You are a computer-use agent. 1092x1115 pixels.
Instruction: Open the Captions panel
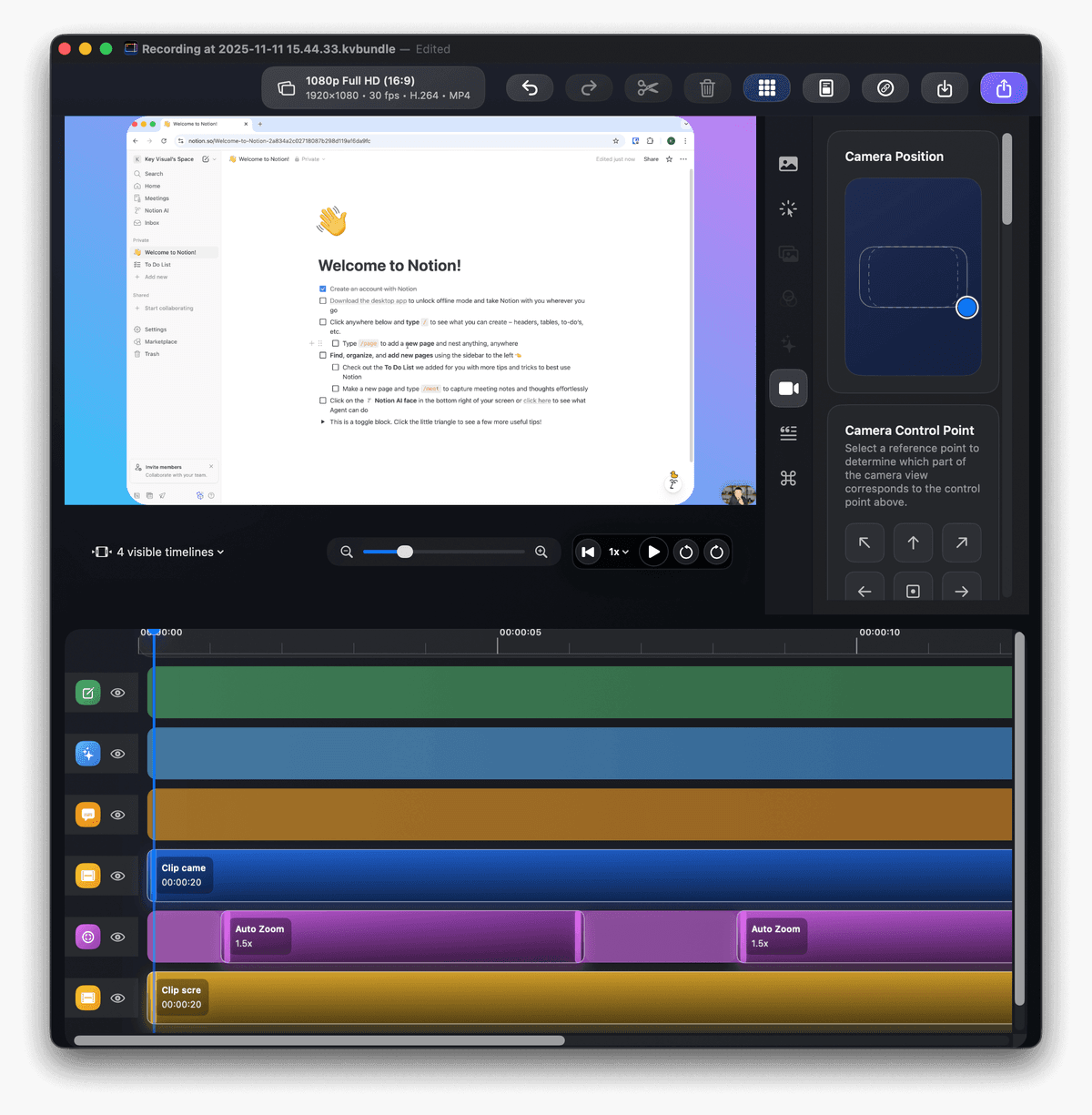pos(788,432)
